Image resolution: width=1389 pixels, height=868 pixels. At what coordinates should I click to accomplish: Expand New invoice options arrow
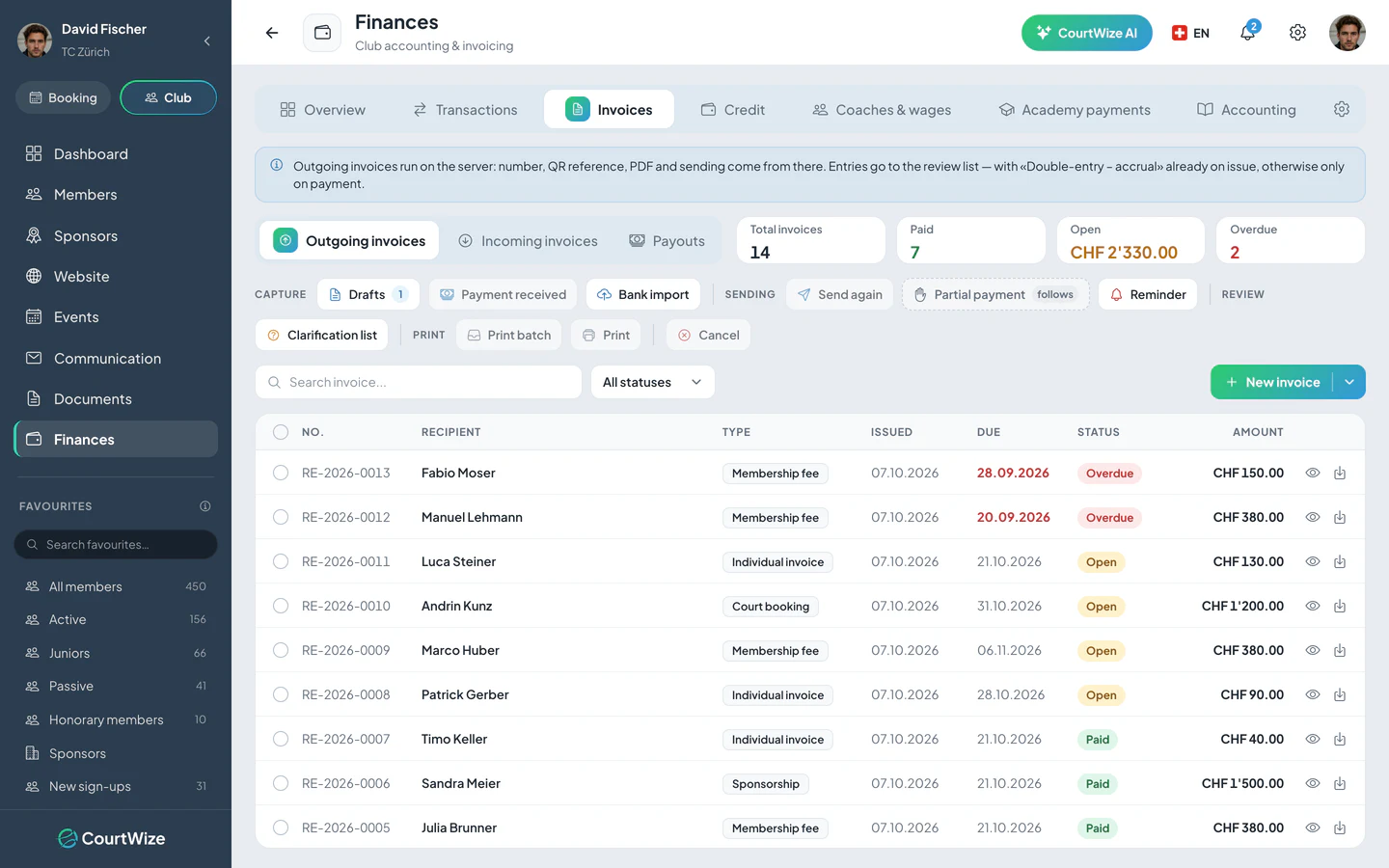(1349, 382)
